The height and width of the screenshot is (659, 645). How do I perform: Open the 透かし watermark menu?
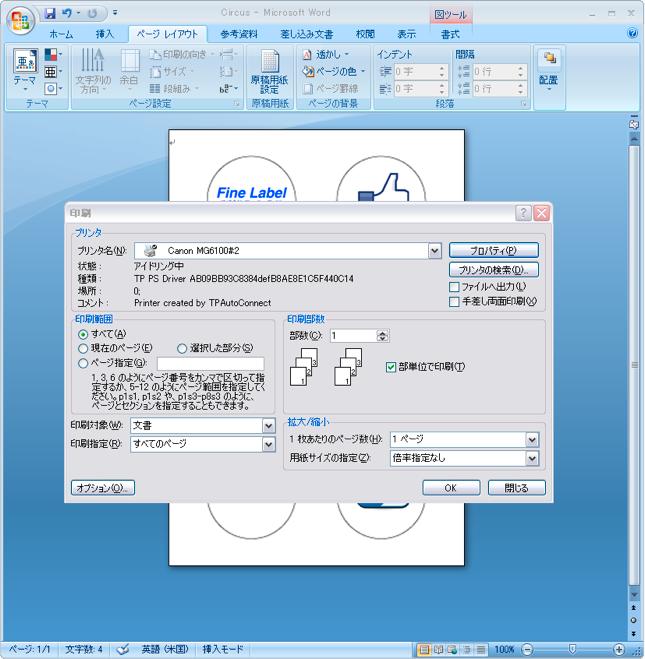pos(326,55)
